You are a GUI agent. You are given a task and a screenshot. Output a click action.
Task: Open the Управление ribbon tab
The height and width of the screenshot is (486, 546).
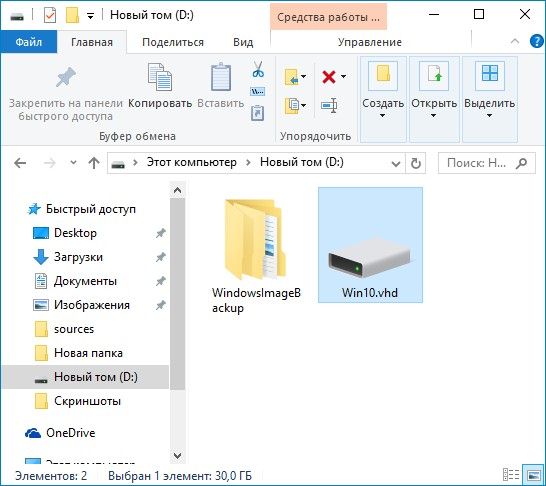(370, 42)
